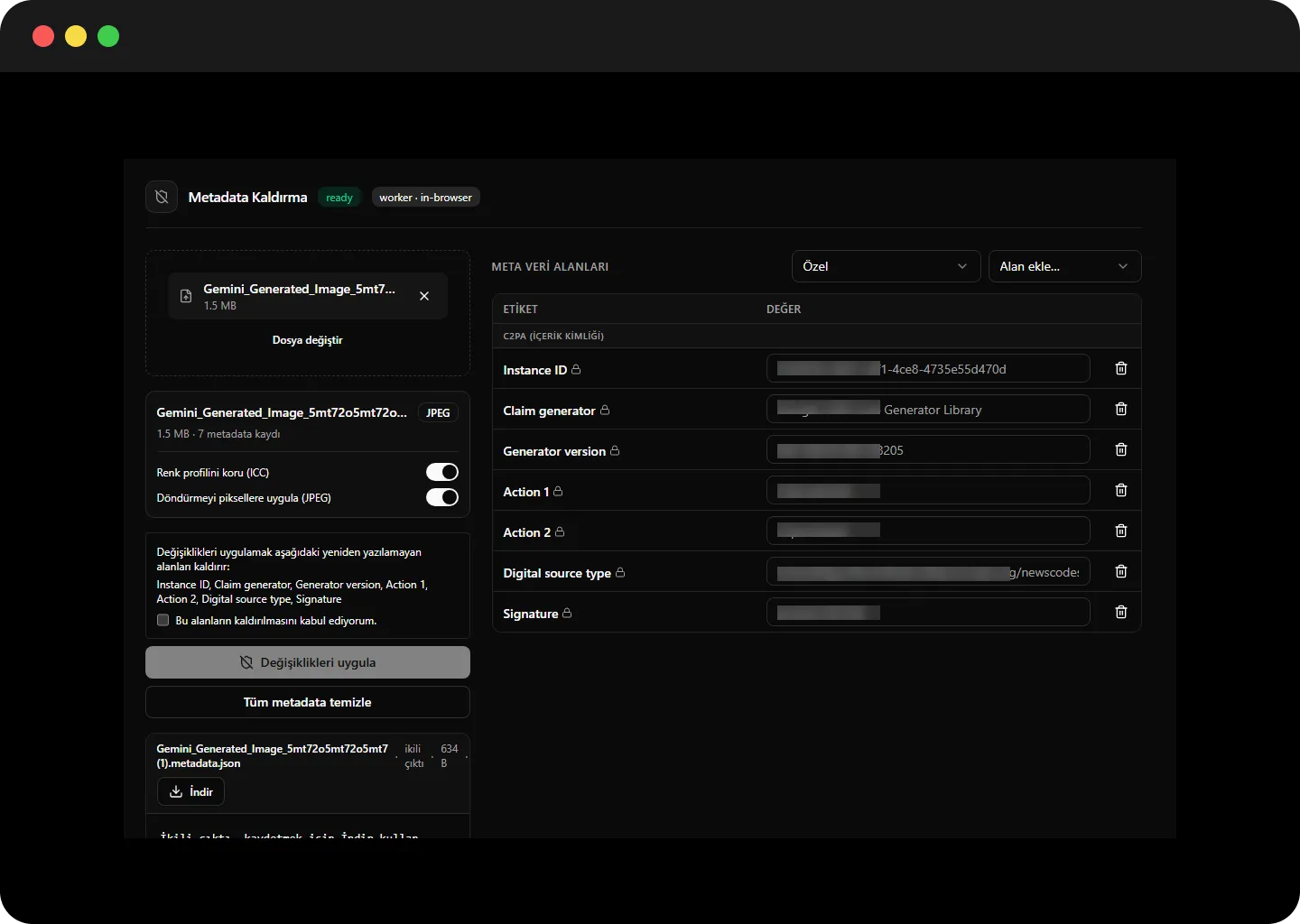Click Tüm metadata temizle button

pos(307,702)
